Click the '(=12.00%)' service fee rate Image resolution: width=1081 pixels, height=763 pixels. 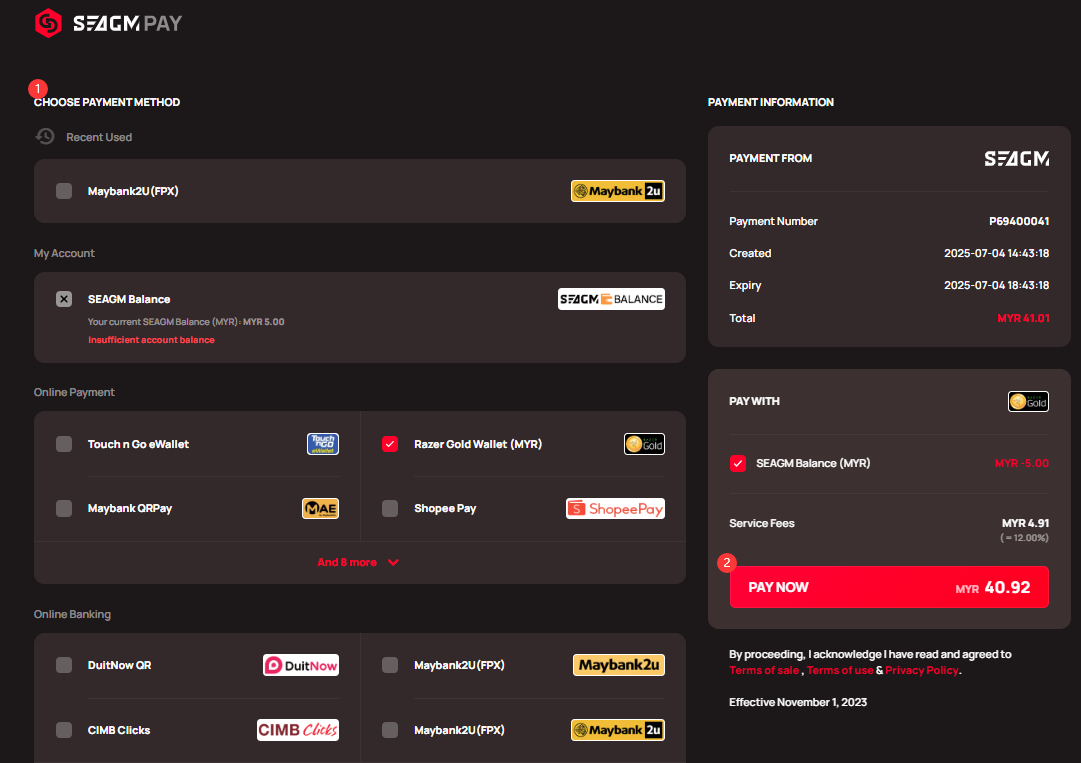pyautogui.click(x=1024, y=538)
